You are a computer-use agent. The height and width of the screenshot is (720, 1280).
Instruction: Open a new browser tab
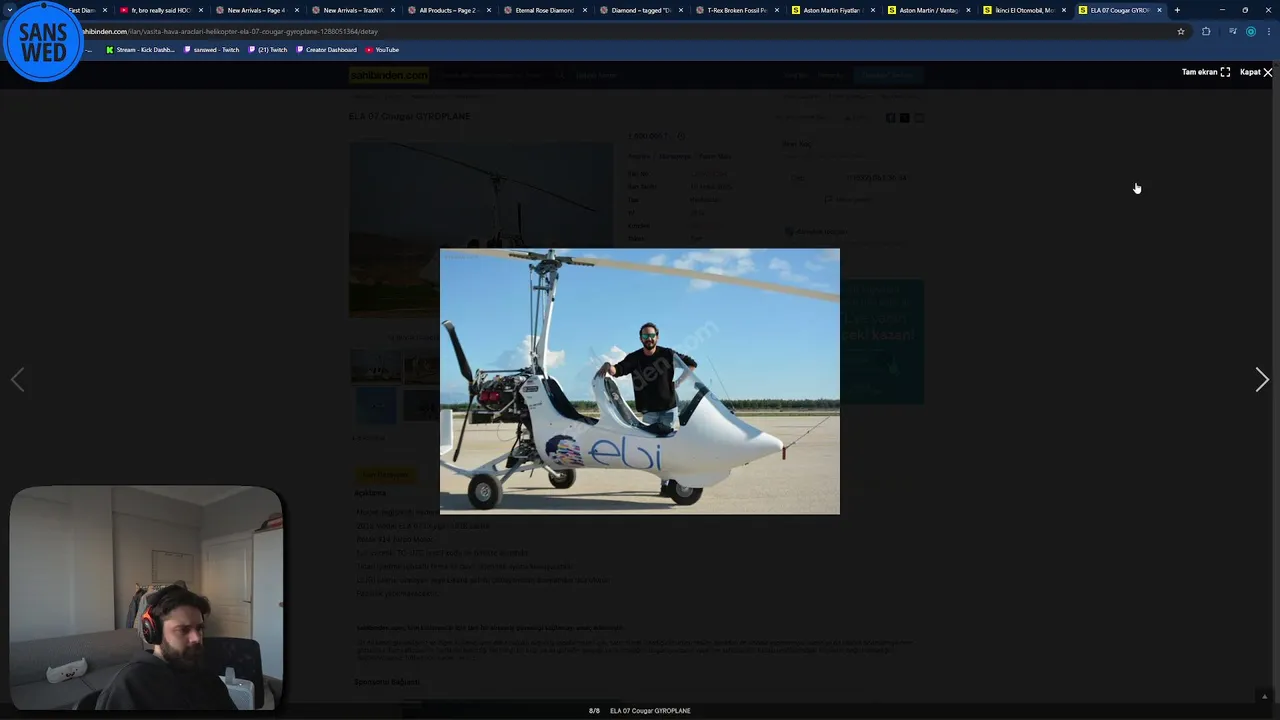coord(1177,10)
